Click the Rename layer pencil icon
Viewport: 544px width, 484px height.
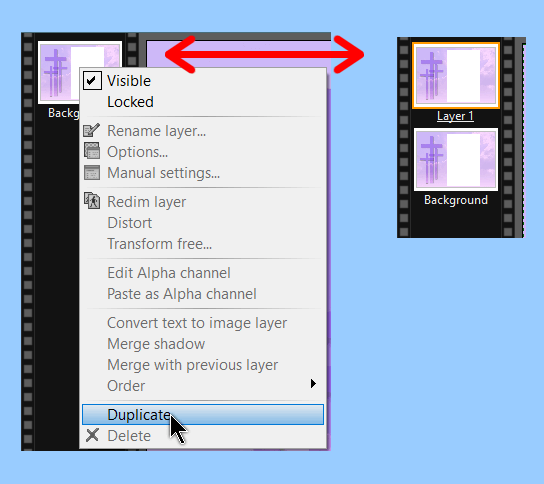click(x=92, y=130)
